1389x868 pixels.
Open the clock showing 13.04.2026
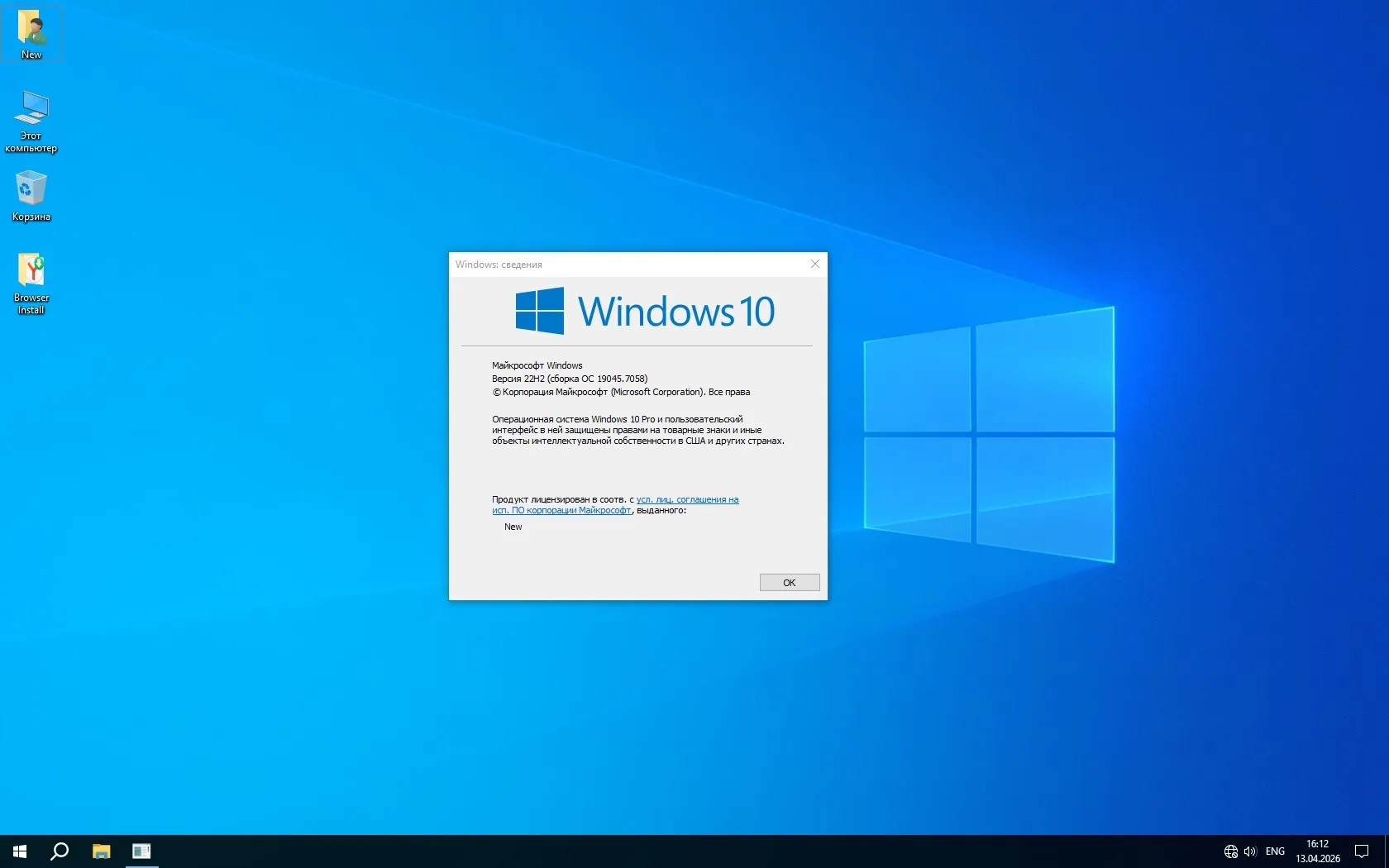(x=1318, y=851)
